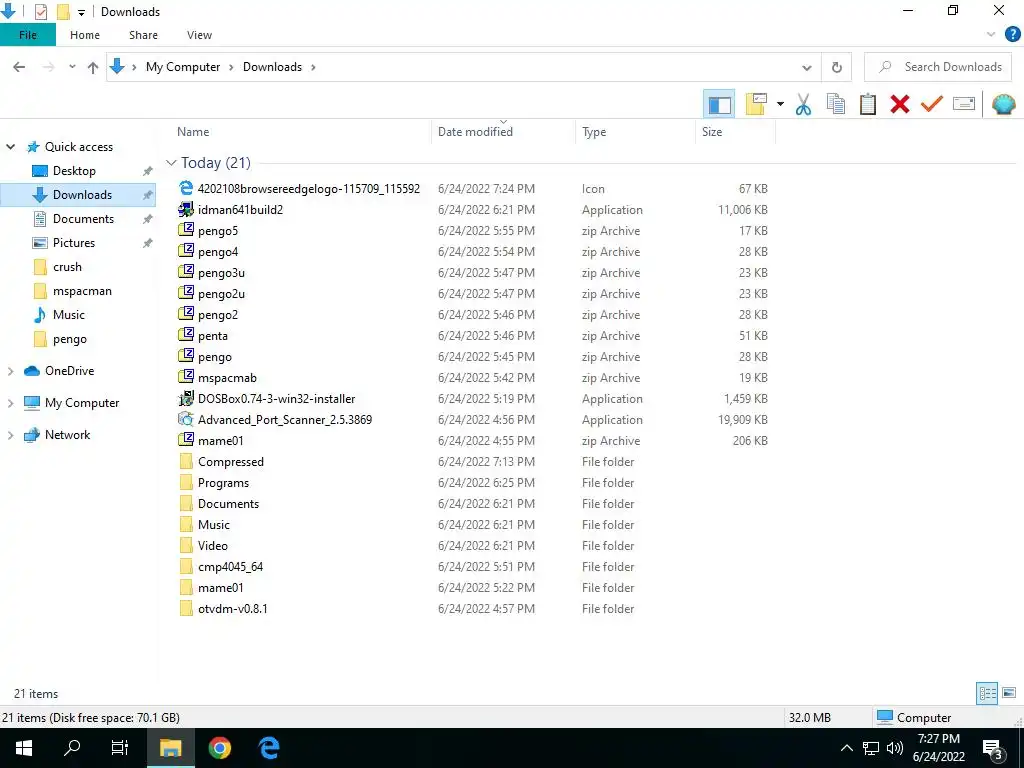Switch to details view in status bar
This screenshot has height=768, width=1024.
click(987, 693)
